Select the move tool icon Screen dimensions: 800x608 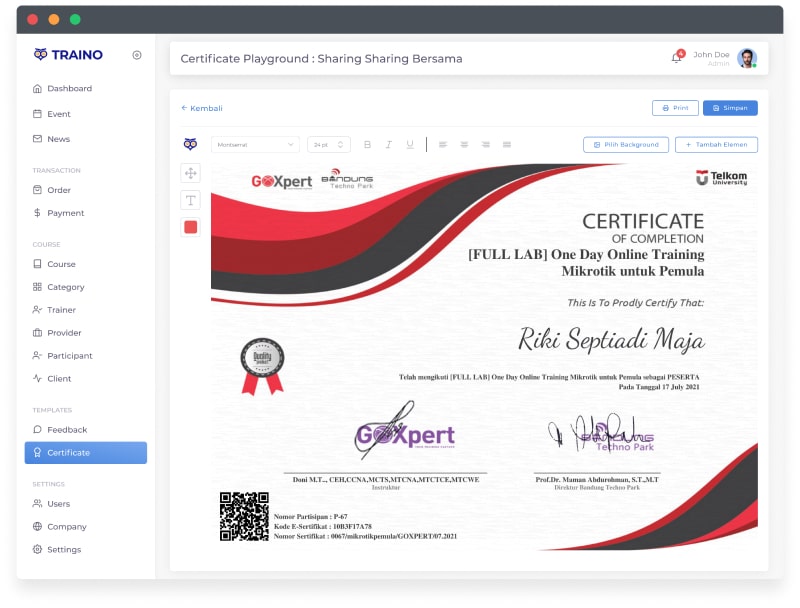coord(190,173)
